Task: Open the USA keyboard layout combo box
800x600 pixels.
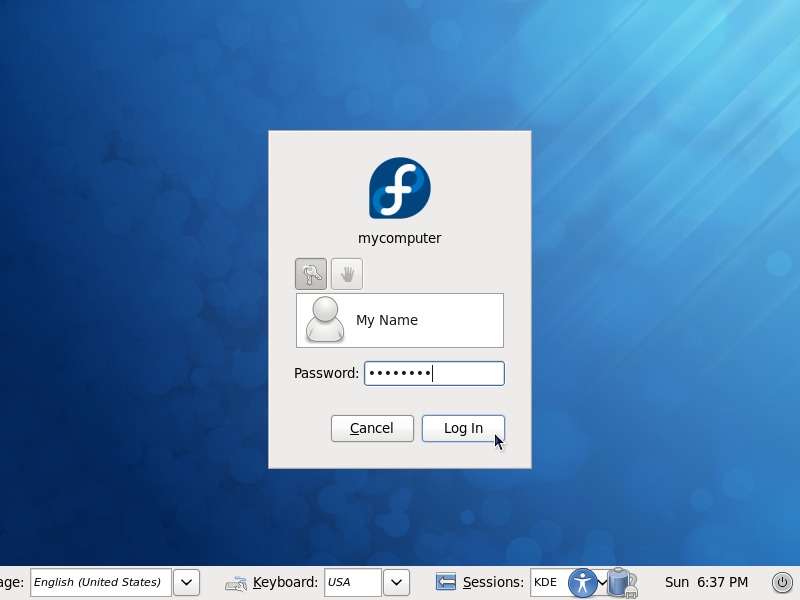Action: point(353,582)
